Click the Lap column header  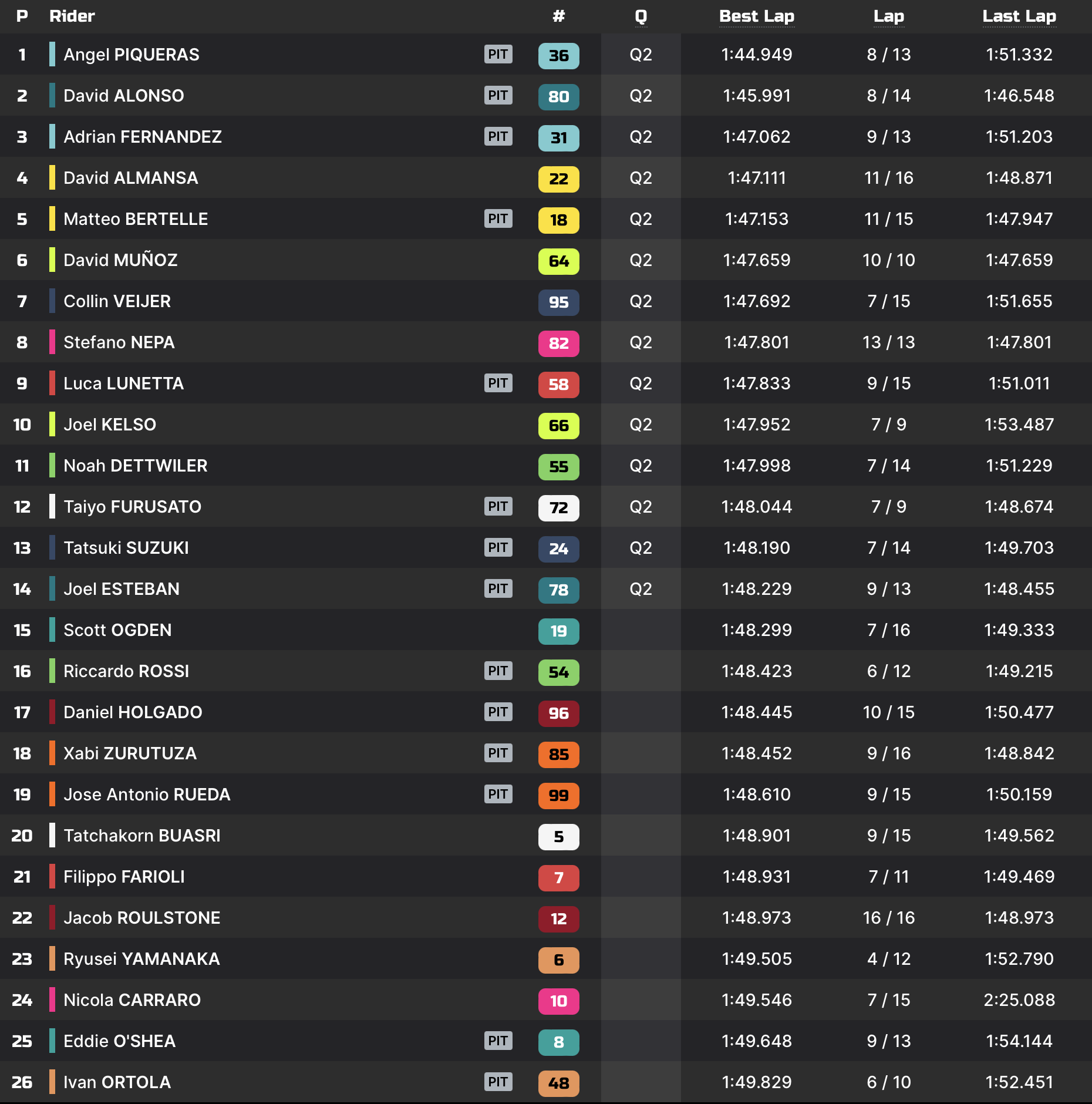[888, 16]
